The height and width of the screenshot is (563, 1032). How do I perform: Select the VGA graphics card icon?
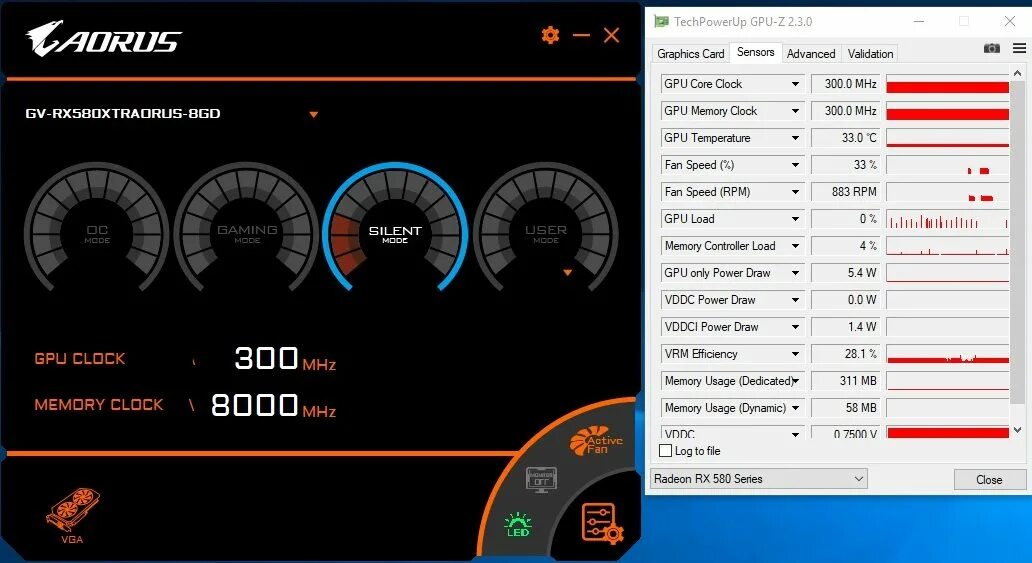pos(72,515)
